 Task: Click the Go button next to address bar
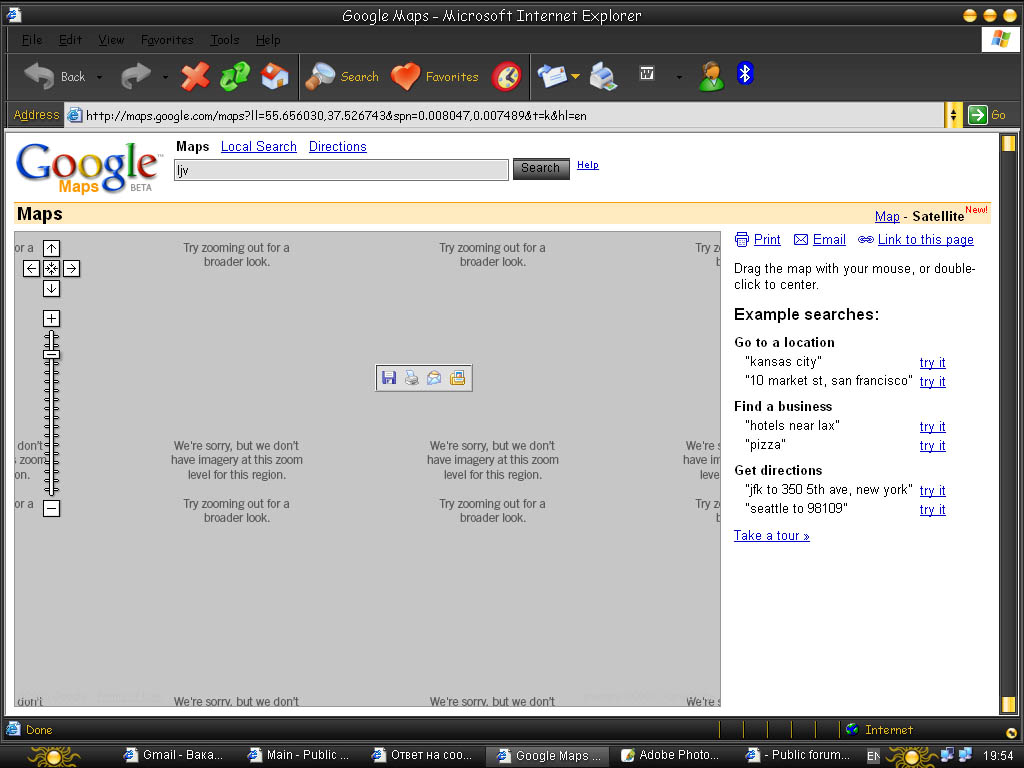point(987,115)
